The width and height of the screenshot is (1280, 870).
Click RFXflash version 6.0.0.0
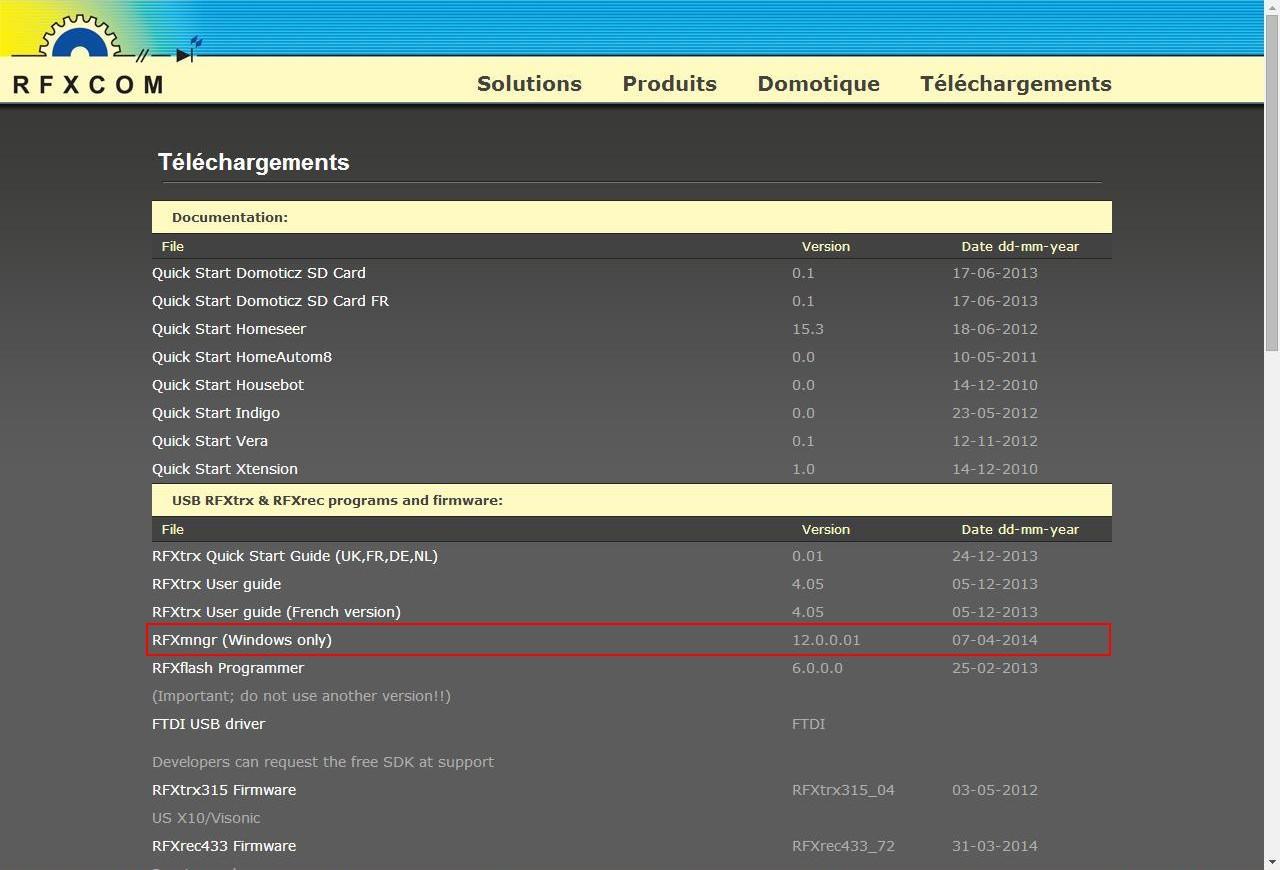point(817,668)
